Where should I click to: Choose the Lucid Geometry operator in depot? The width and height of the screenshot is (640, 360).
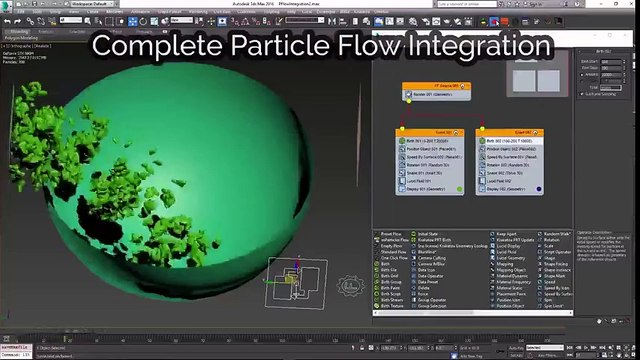click(x=507, y=258)
